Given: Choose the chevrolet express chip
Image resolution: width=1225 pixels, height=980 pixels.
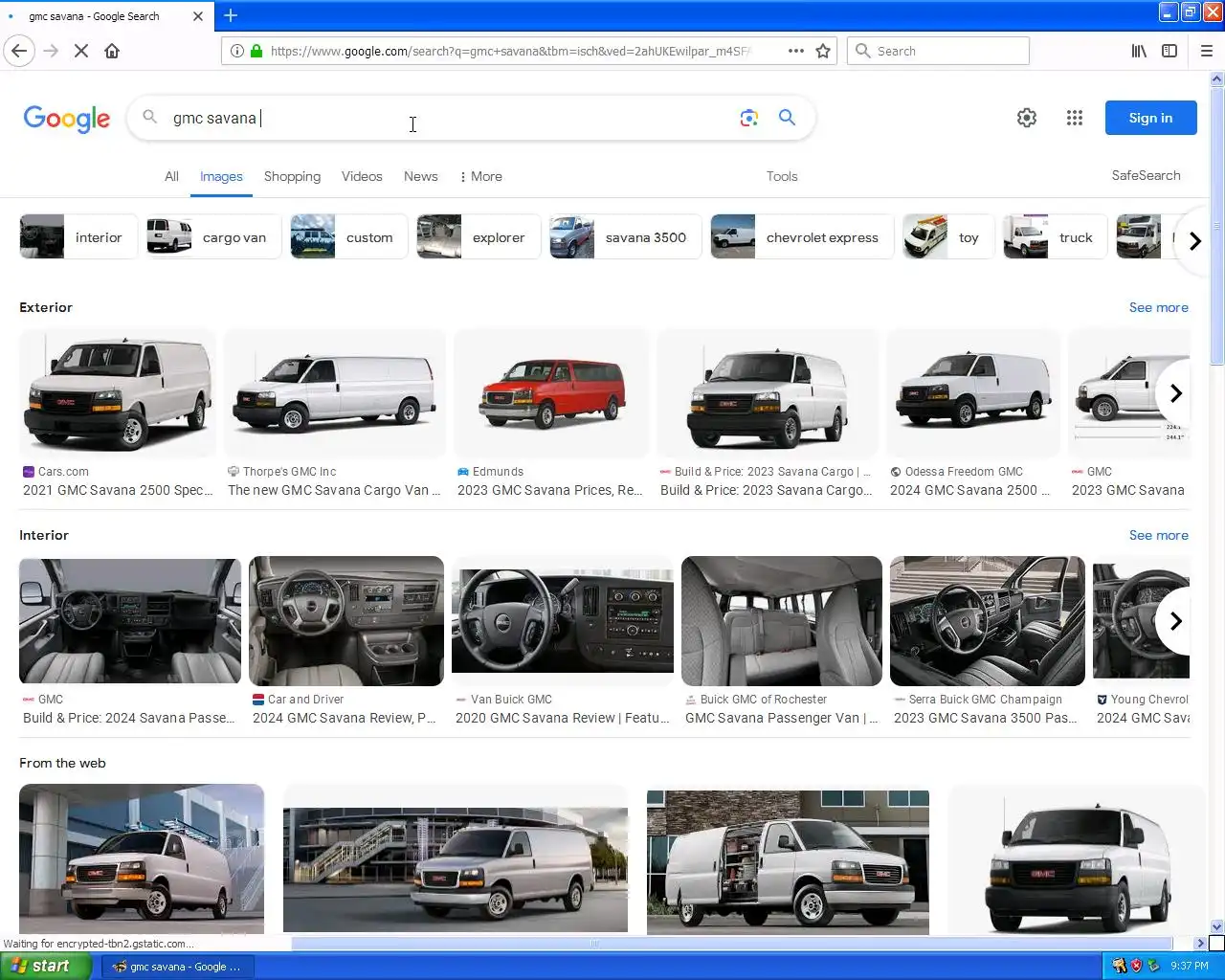Looking at the screenshot, I should (x=802, y=237).
